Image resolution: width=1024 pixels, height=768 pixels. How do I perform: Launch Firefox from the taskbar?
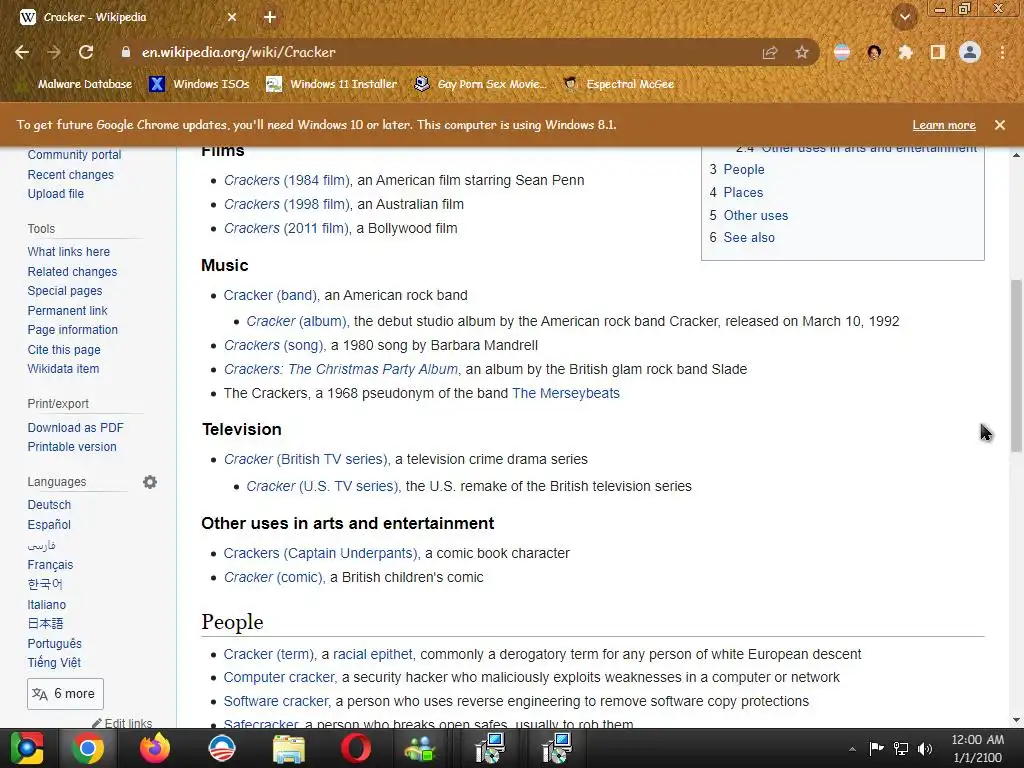pyautogui.click(x=155, y=748)
